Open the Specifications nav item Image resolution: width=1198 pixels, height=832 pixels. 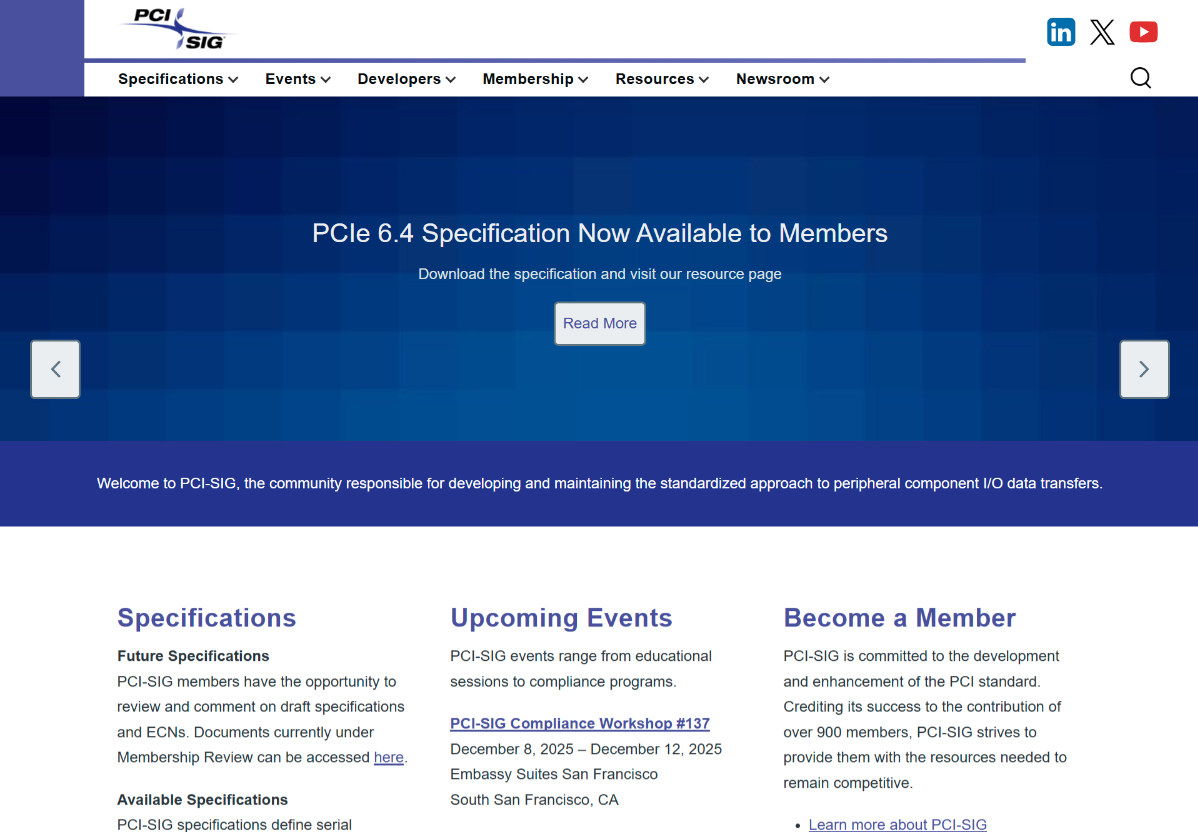point(170,79)
